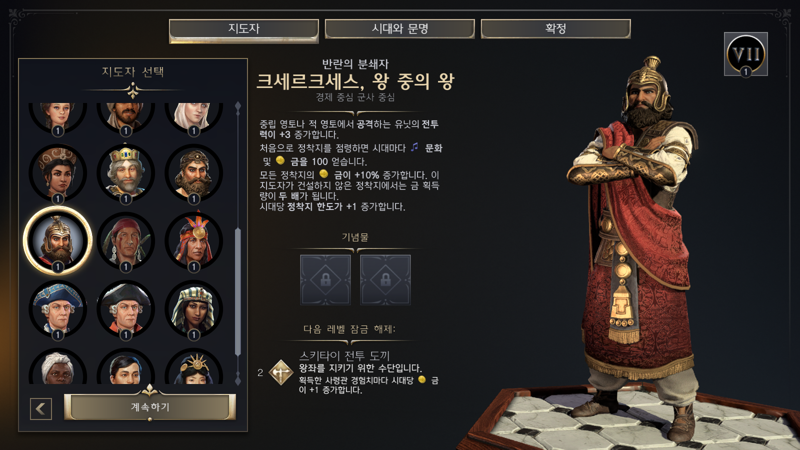Click the first locked memento slot
Screen dimensions: 800x450
click(x=326, y=280)
